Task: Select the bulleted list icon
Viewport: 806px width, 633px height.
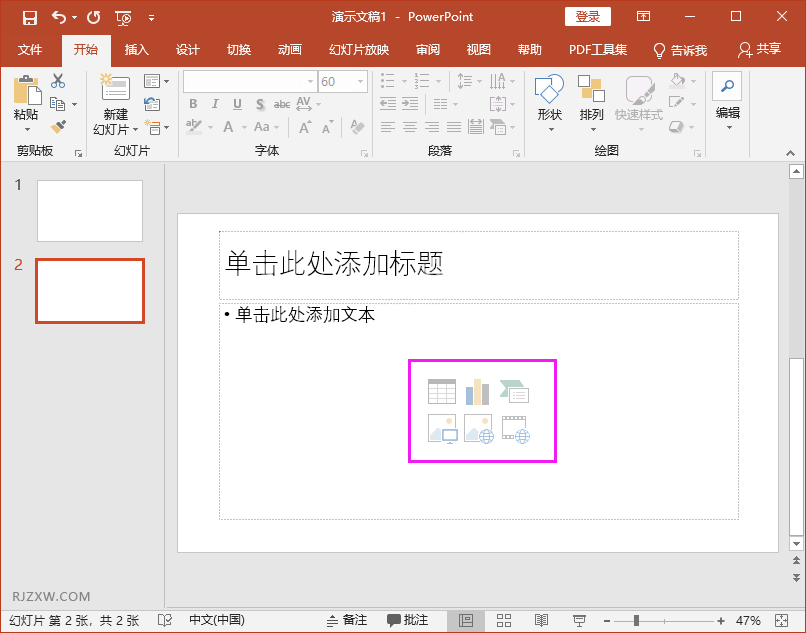Action: point(387,80)
